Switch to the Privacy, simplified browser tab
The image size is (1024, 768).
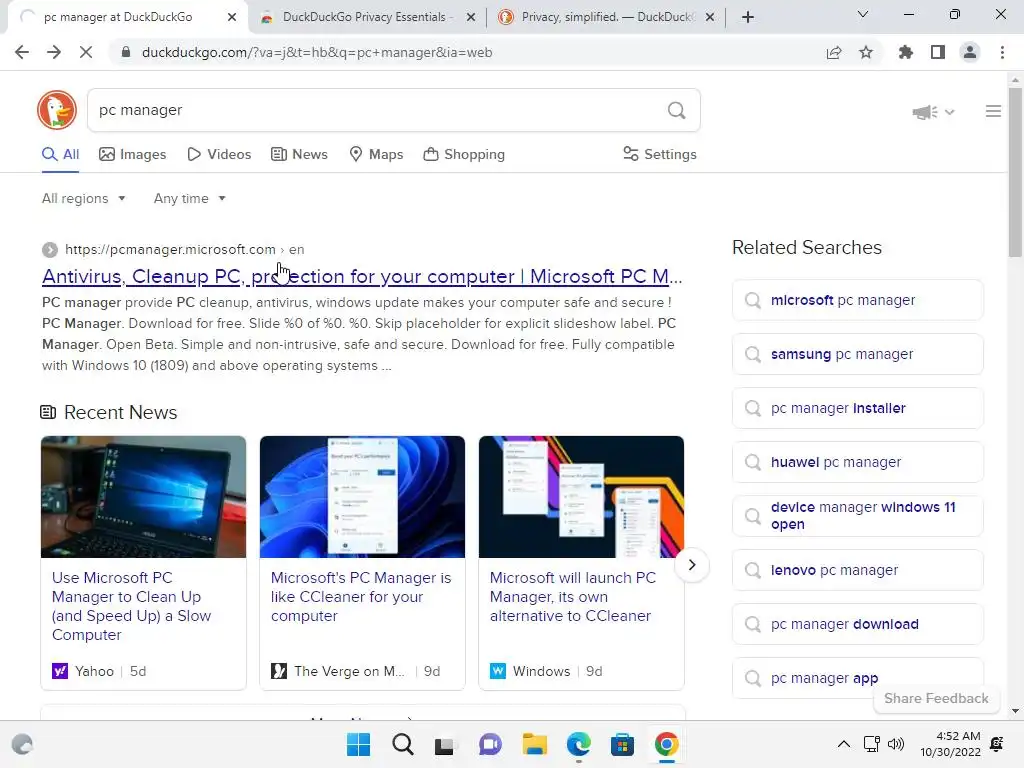607,18
